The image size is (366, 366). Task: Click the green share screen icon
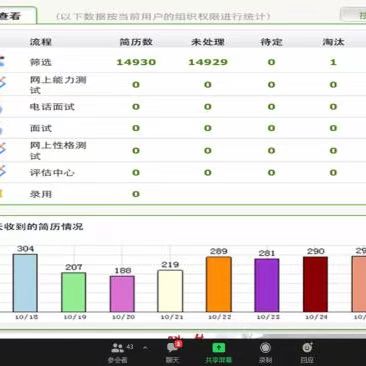coord(219,348)
